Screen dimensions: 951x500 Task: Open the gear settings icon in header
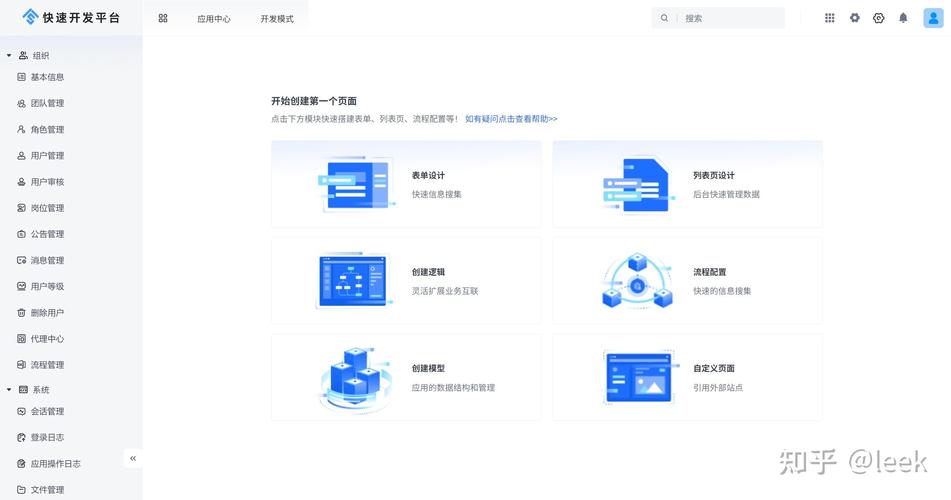855,18
